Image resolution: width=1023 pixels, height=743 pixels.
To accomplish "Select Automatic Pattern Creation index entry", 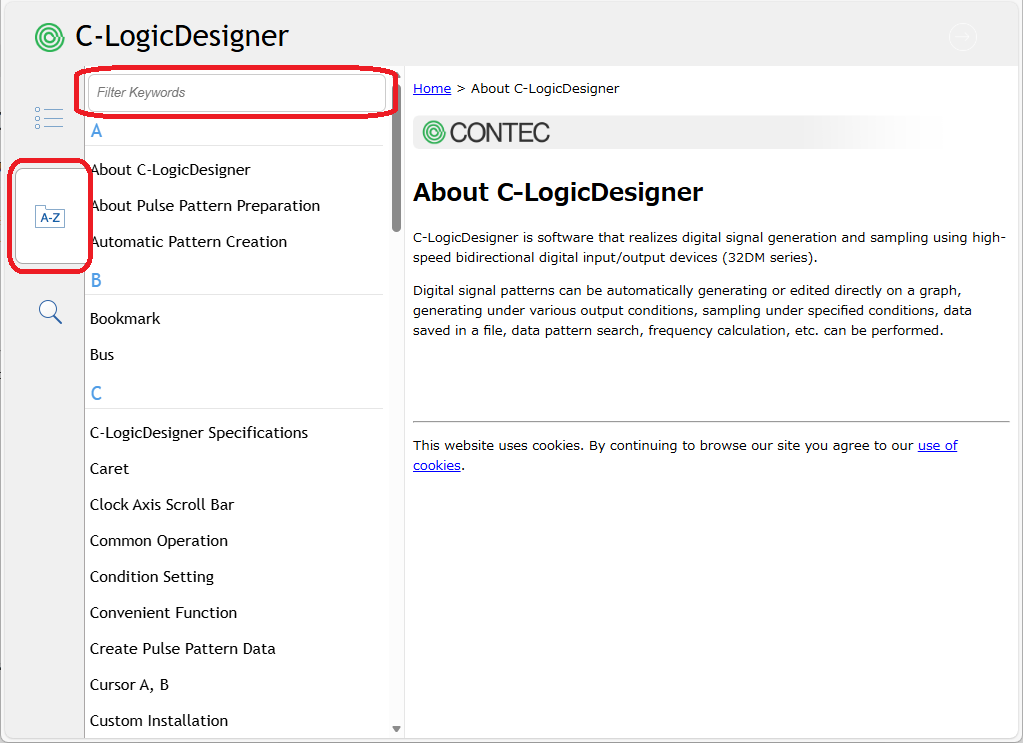I will coord(189,241).
